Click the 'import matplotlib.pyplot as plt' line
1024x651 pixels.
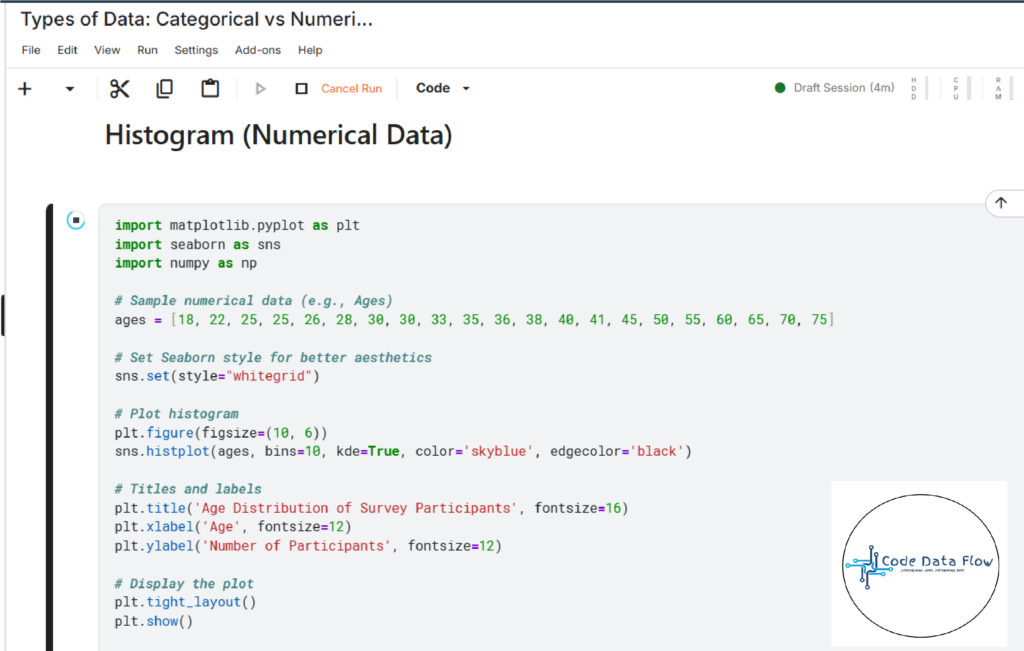237,225
